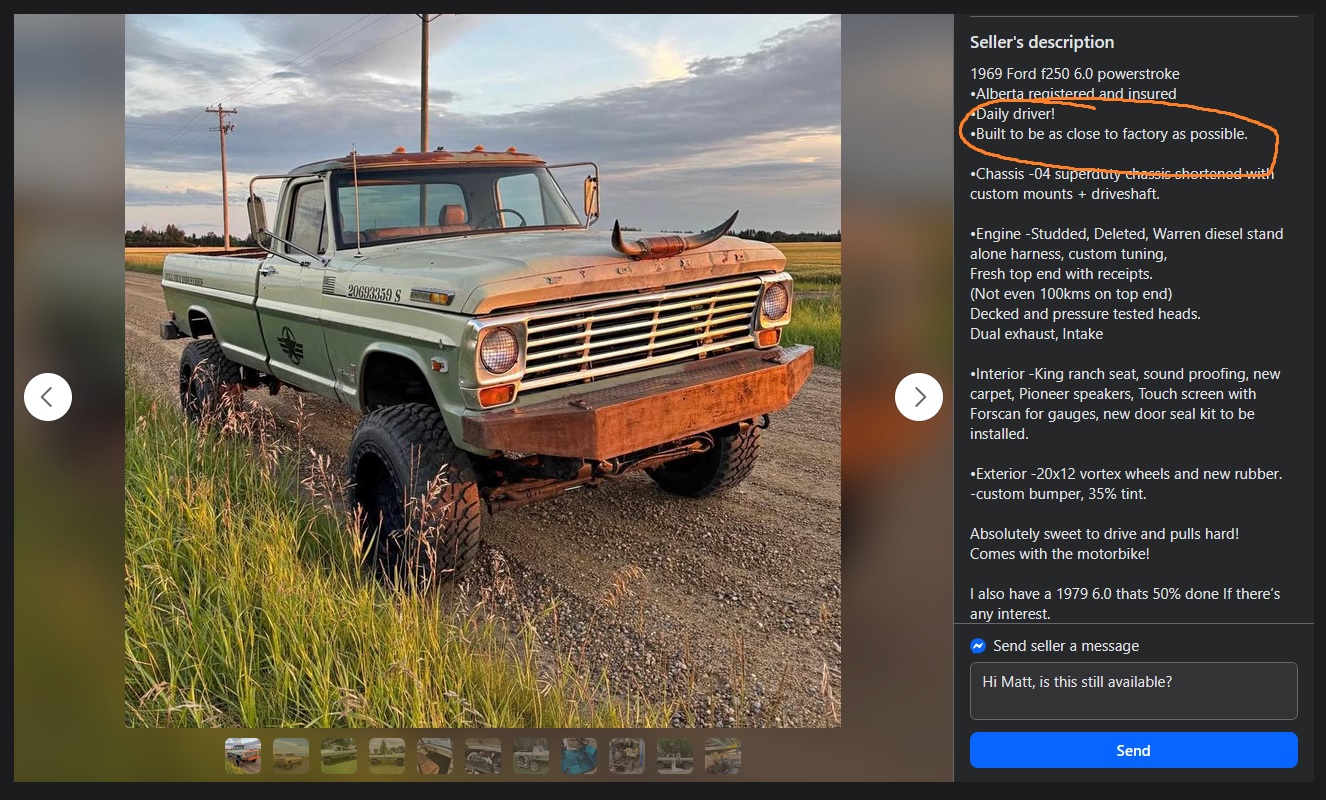Open the second photo thumbnail

tap(291, 756)
